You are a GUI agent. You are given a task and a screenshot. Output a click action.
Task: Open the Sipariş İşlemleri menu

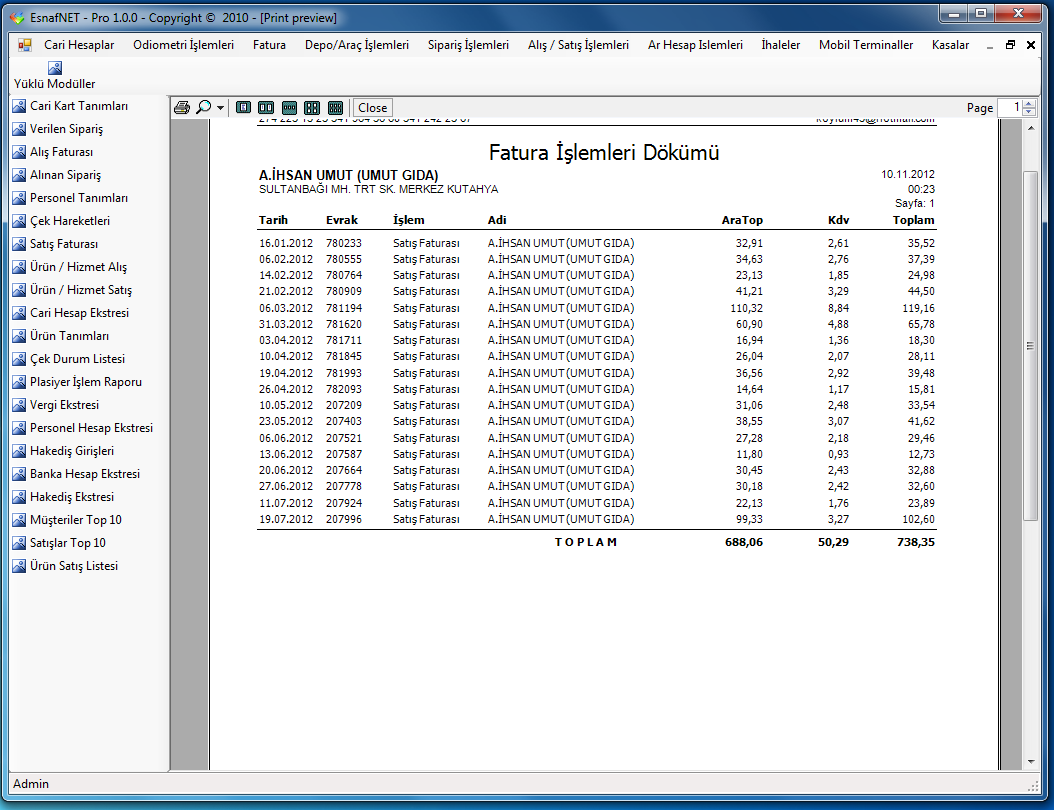[x=468, y=45]
